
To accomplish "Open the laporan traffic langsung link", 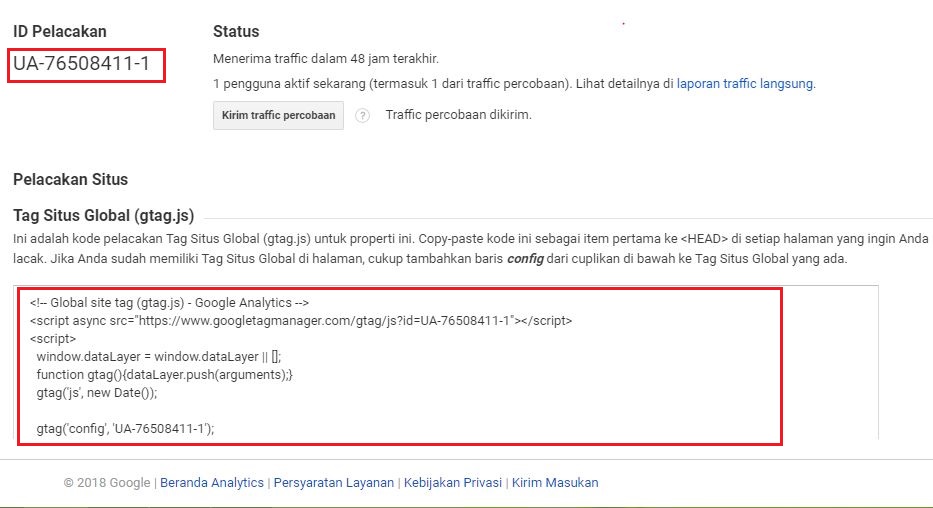I will (745, 84).
